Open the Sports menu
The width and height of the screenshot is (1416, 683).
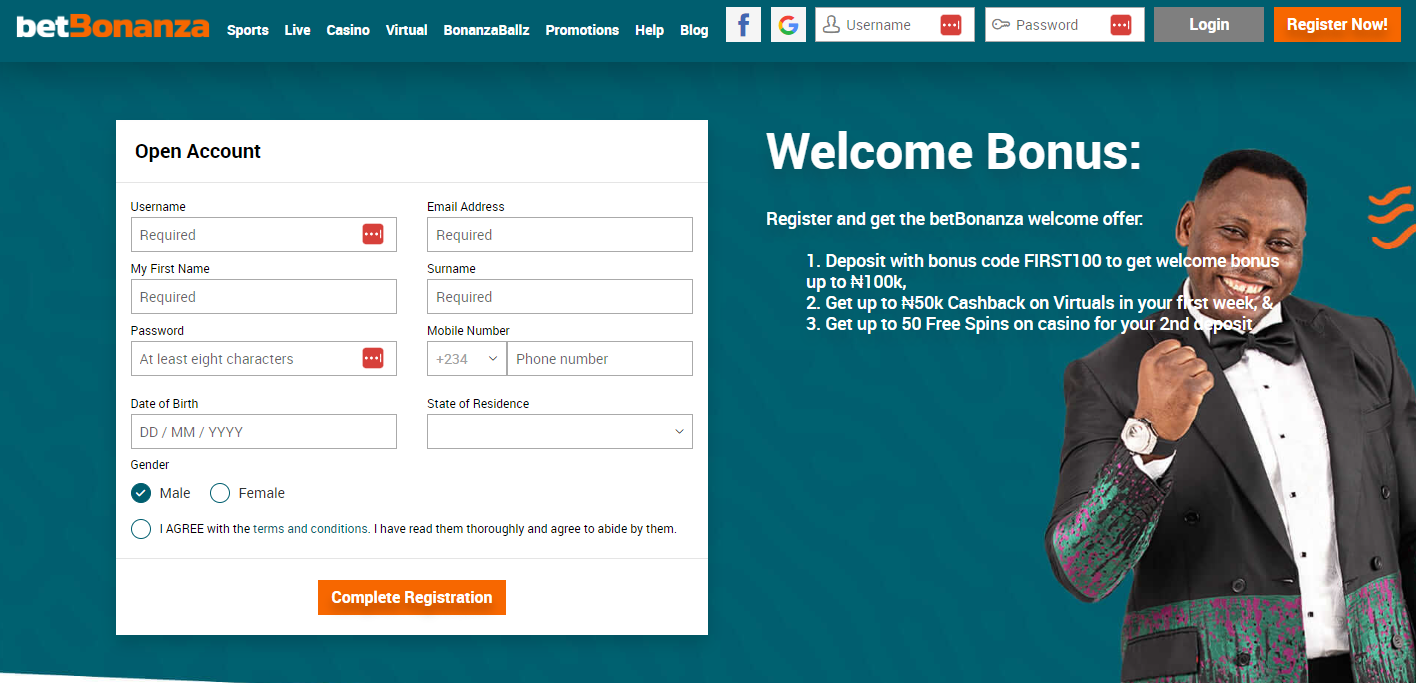click(247, 30)
